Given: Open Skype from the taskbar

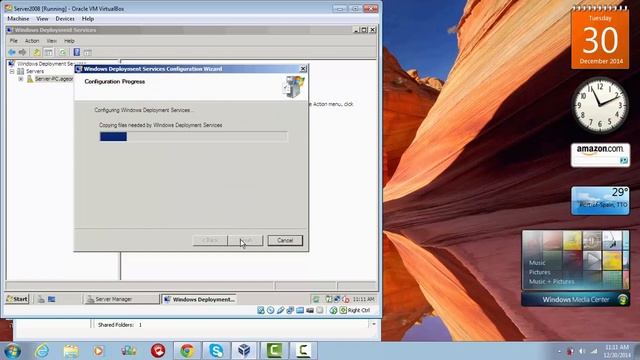Looking at the screenshot, I should coord(216,351).
